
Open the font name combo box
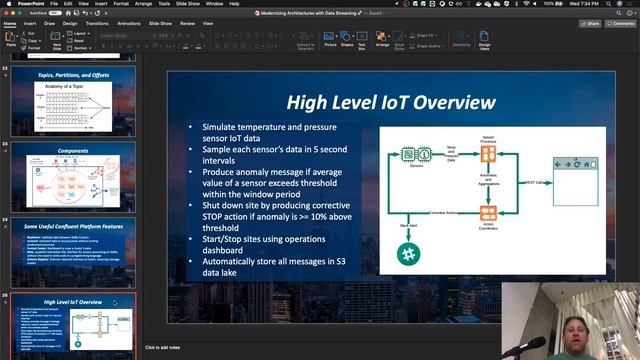(128, 36)
